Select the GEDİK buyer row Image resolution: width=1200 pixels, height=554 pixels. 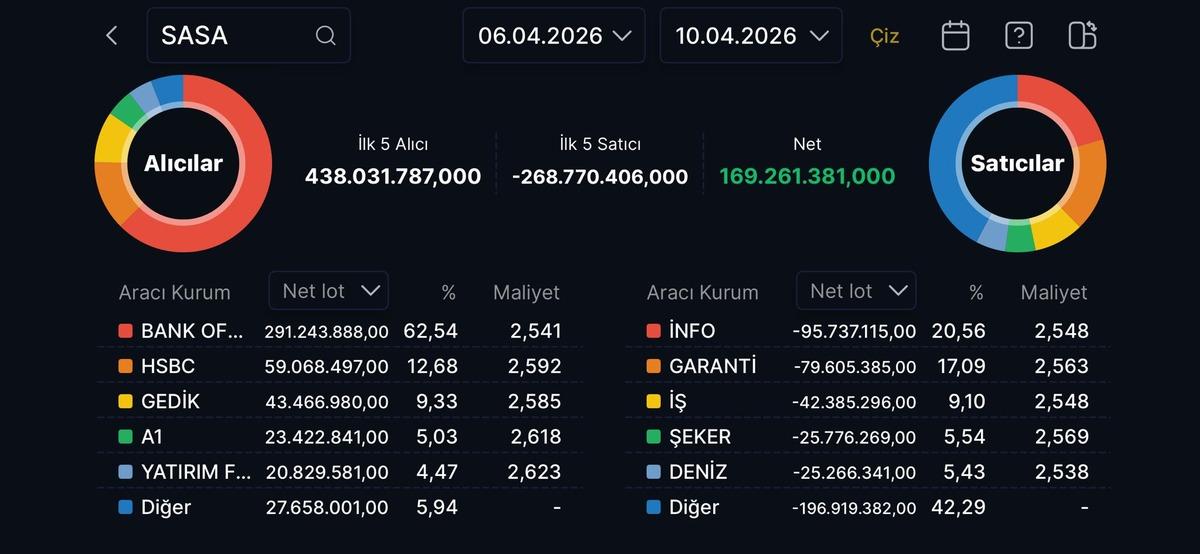click(x=339, y=402)
